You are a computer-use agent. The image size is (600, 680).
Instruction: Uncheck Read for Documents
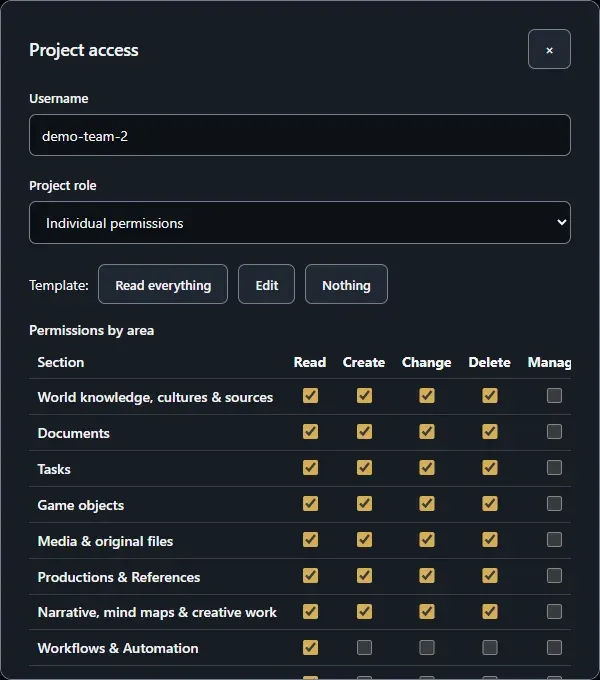point(310,432)
